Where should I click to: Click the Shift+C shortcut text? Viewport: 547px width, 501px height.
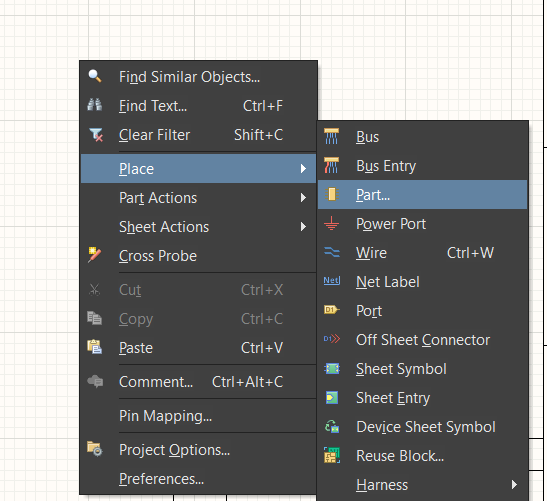click(258, 135)
